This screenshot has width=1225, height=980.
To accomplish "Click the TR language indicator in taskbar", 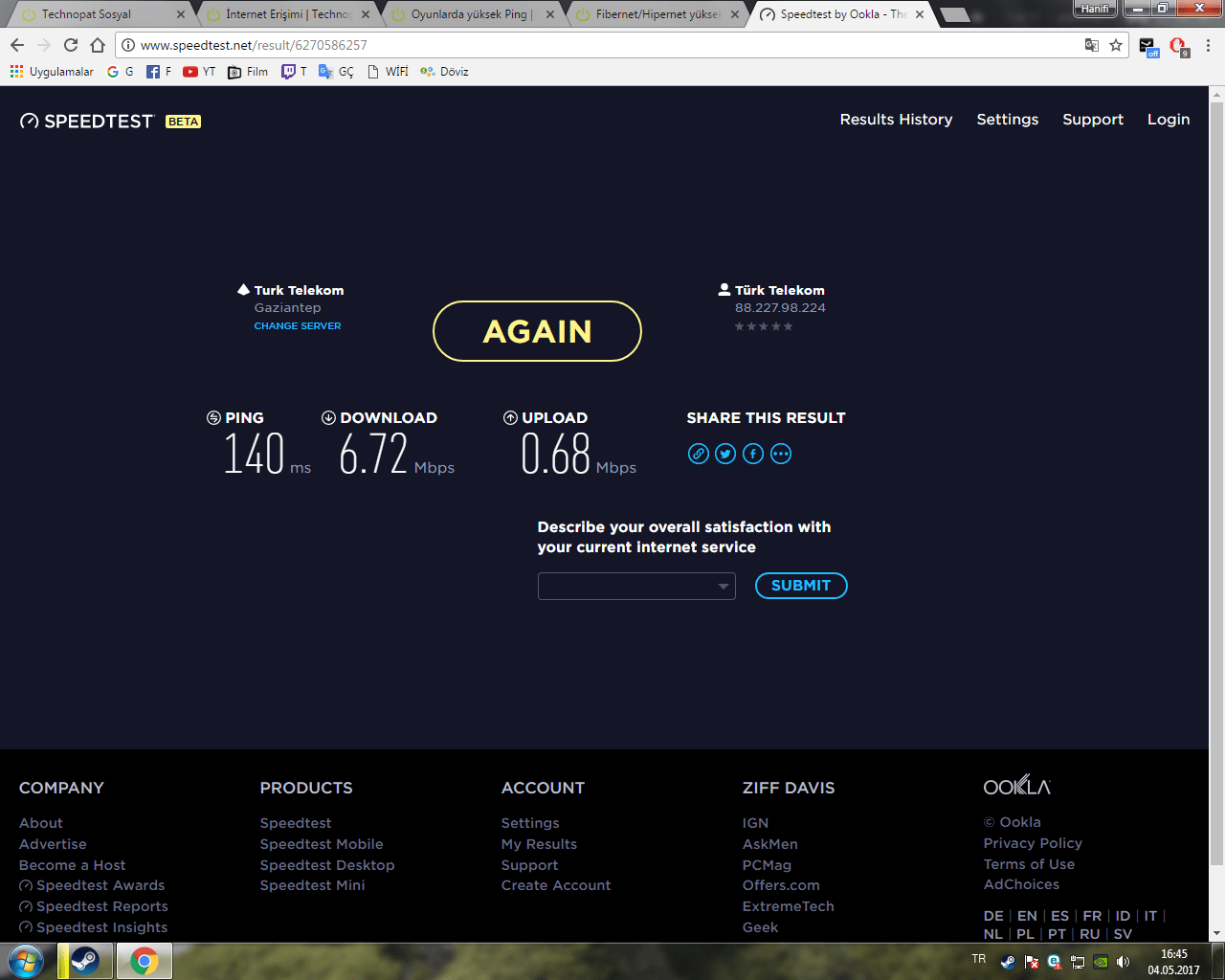I will click(978, 959).
